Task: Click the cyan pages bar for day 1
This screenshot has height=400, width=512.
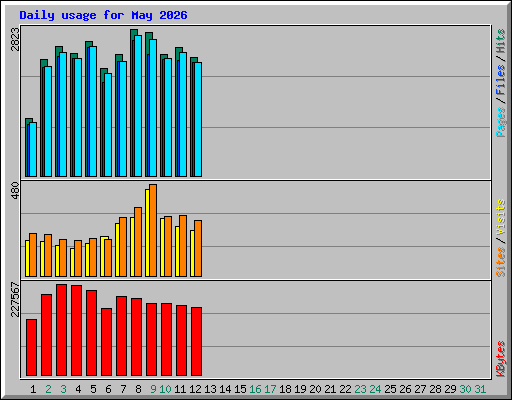Action: [33, 150]
